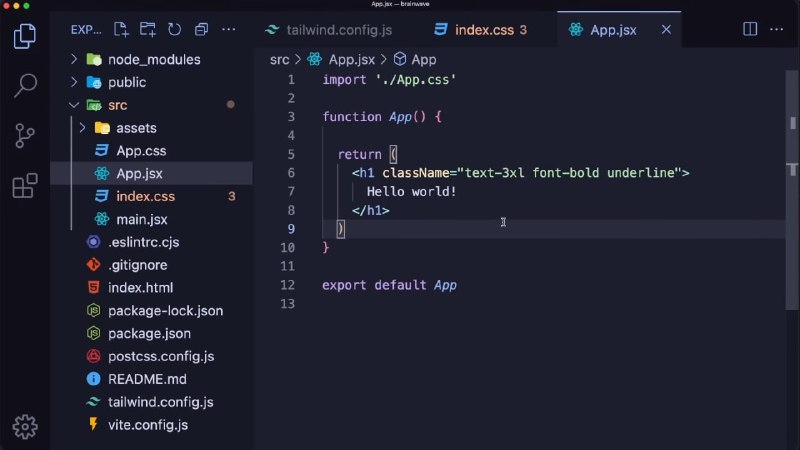Switch to index.css tab
Viewport: 800px width, 450px height.
481,30
